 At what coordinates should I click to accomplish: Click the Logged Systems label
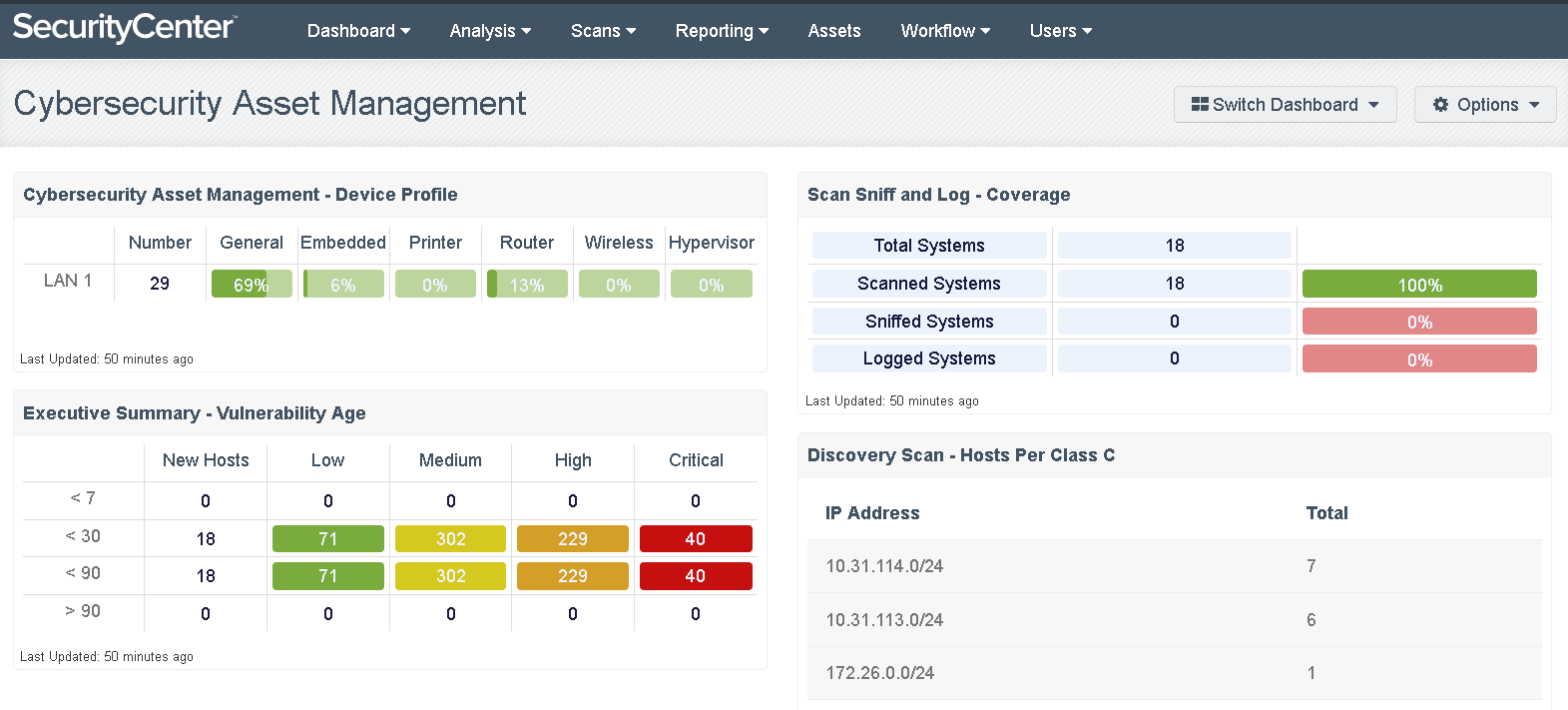pyautogui.click(x=929, y=358)
